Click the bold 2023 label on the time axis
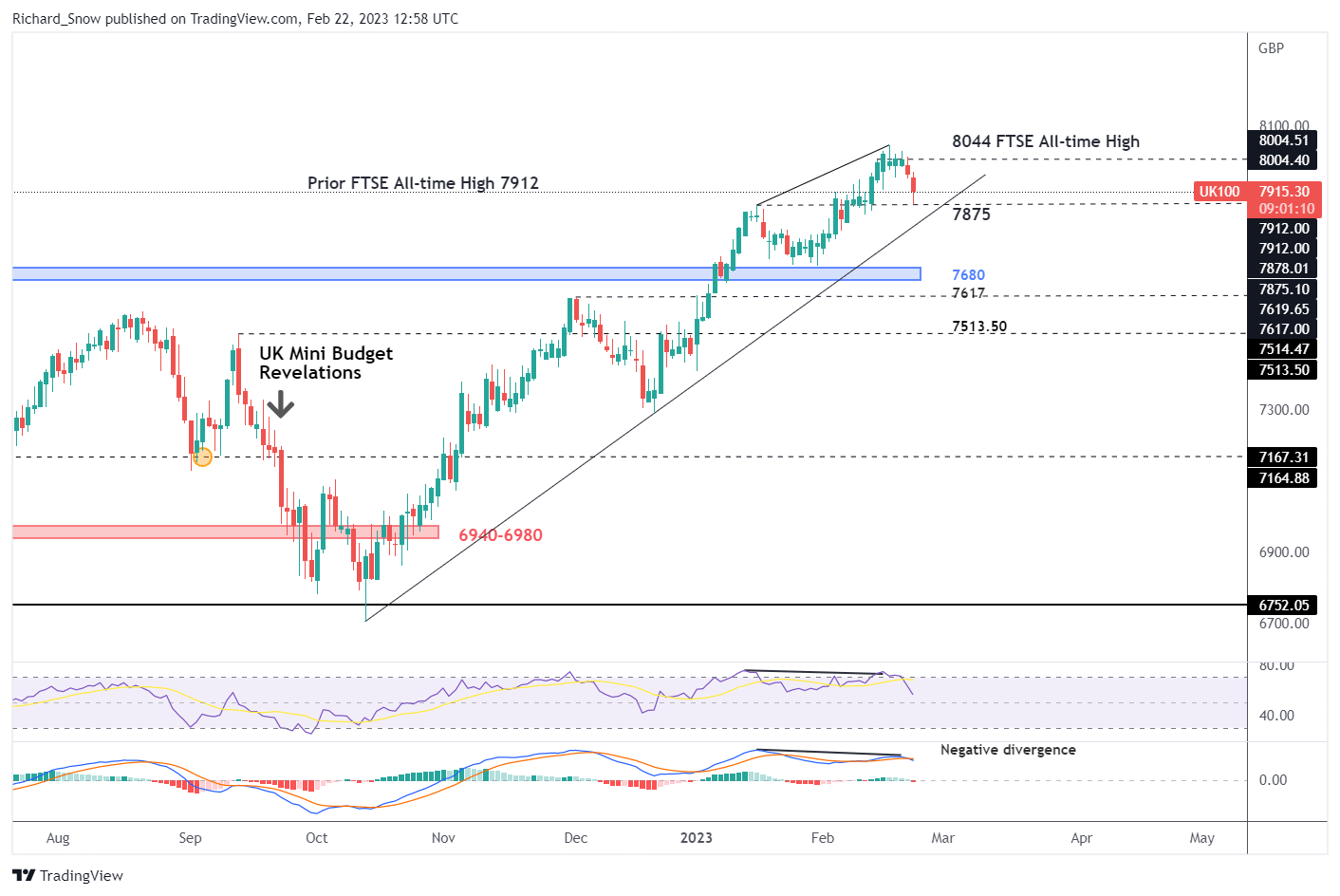The image size is (1340, 896). (697, 838)
